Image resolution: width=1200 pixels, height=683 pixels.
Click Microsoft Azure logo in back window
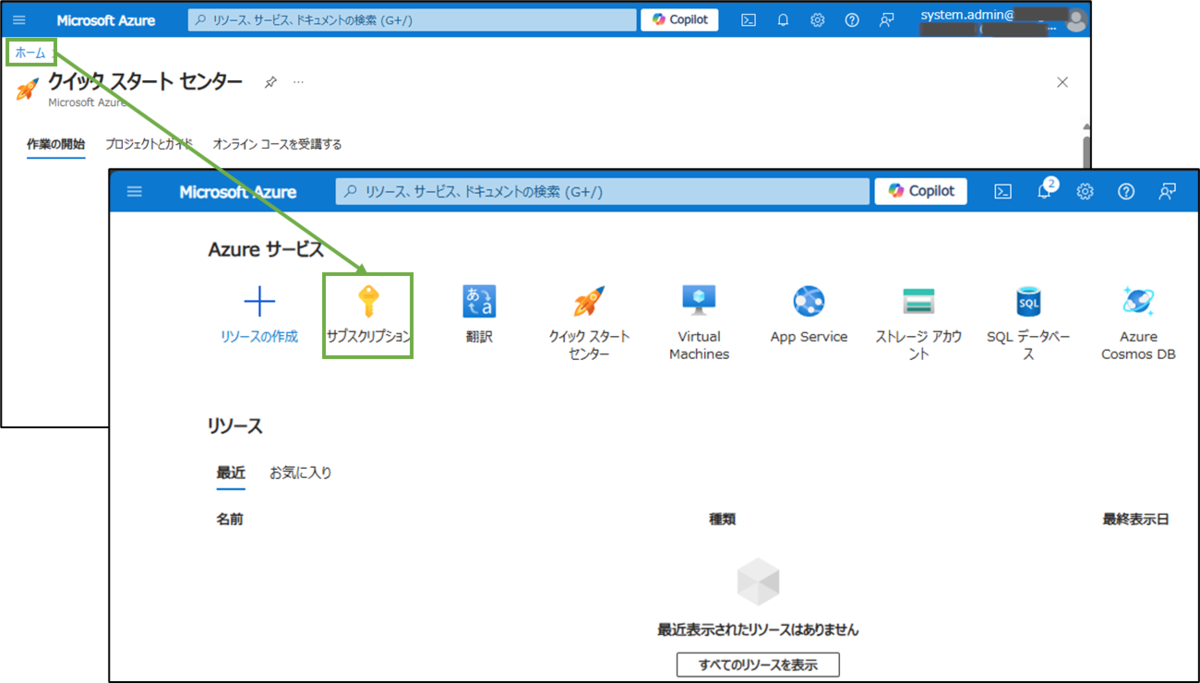pos(104,20)
